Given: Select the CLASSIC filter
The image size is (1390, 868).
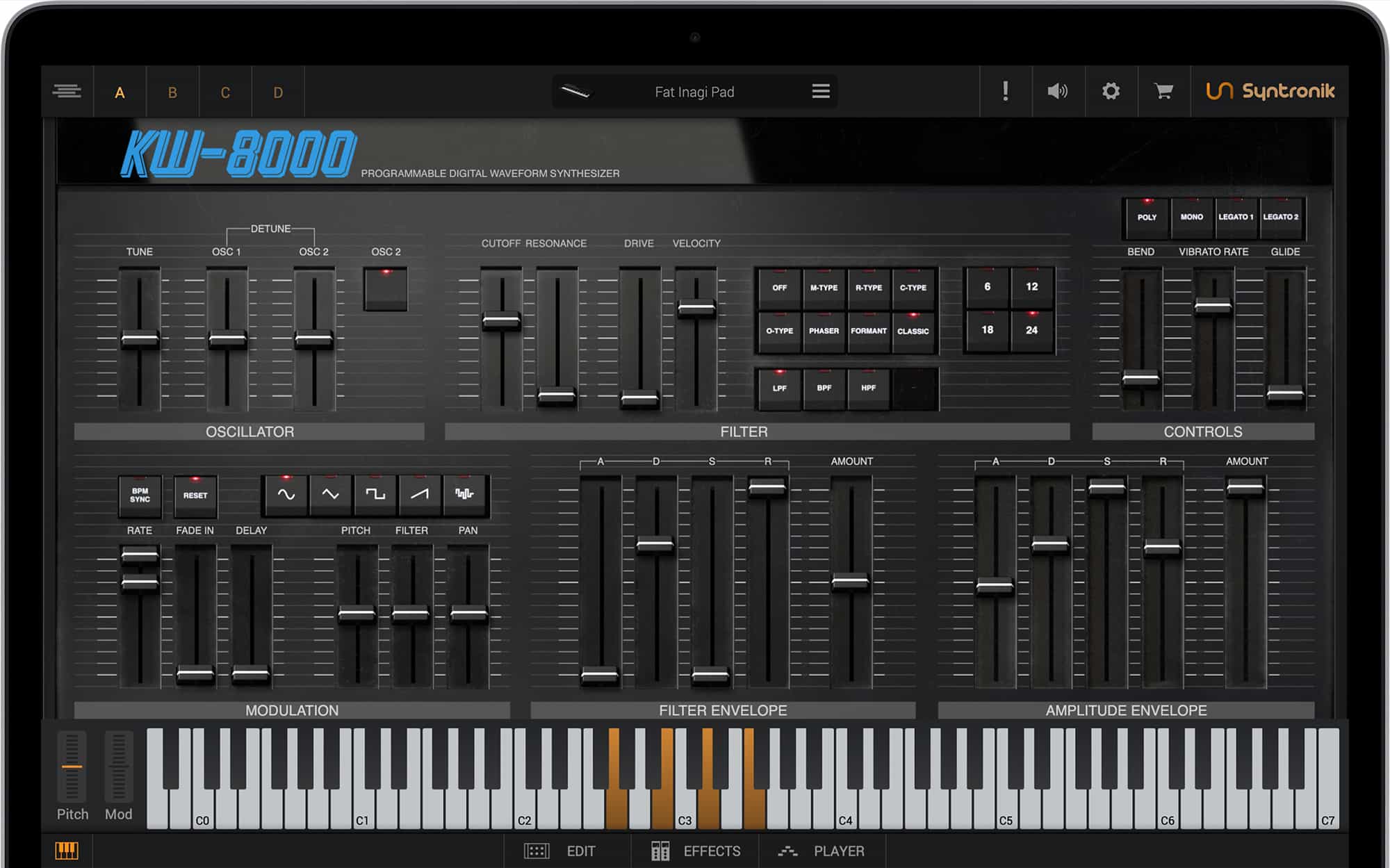Looking at the screenshot, I should click(x=913, y=331).
